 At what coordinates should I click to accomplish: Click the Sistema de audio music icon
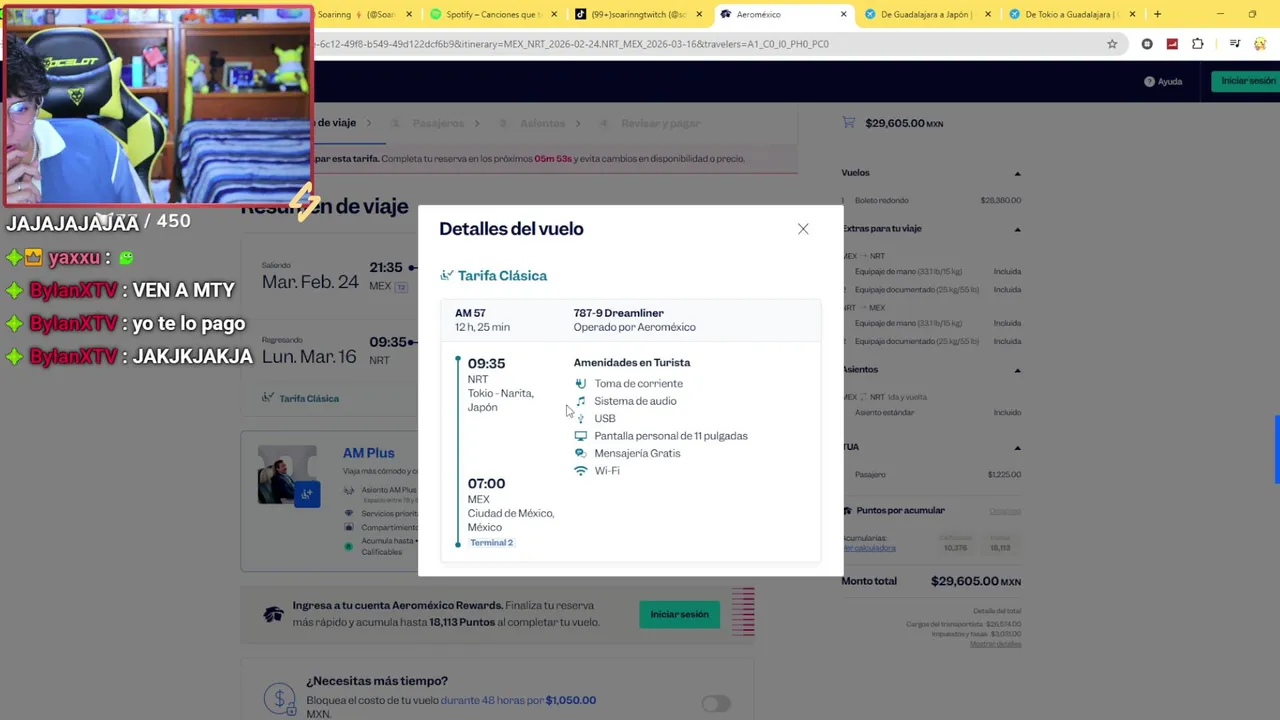pos(580,401)
